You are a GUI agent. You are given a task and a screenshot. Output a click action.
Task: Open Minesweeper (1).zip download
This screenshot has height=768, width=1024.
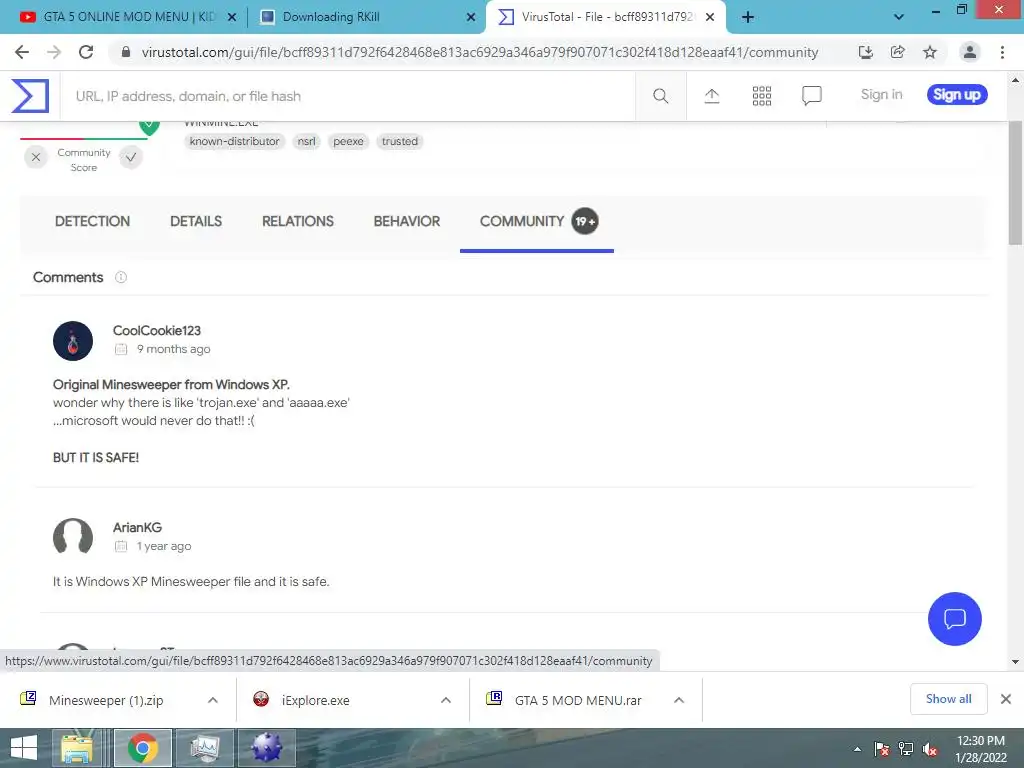(x=106, y=700)
